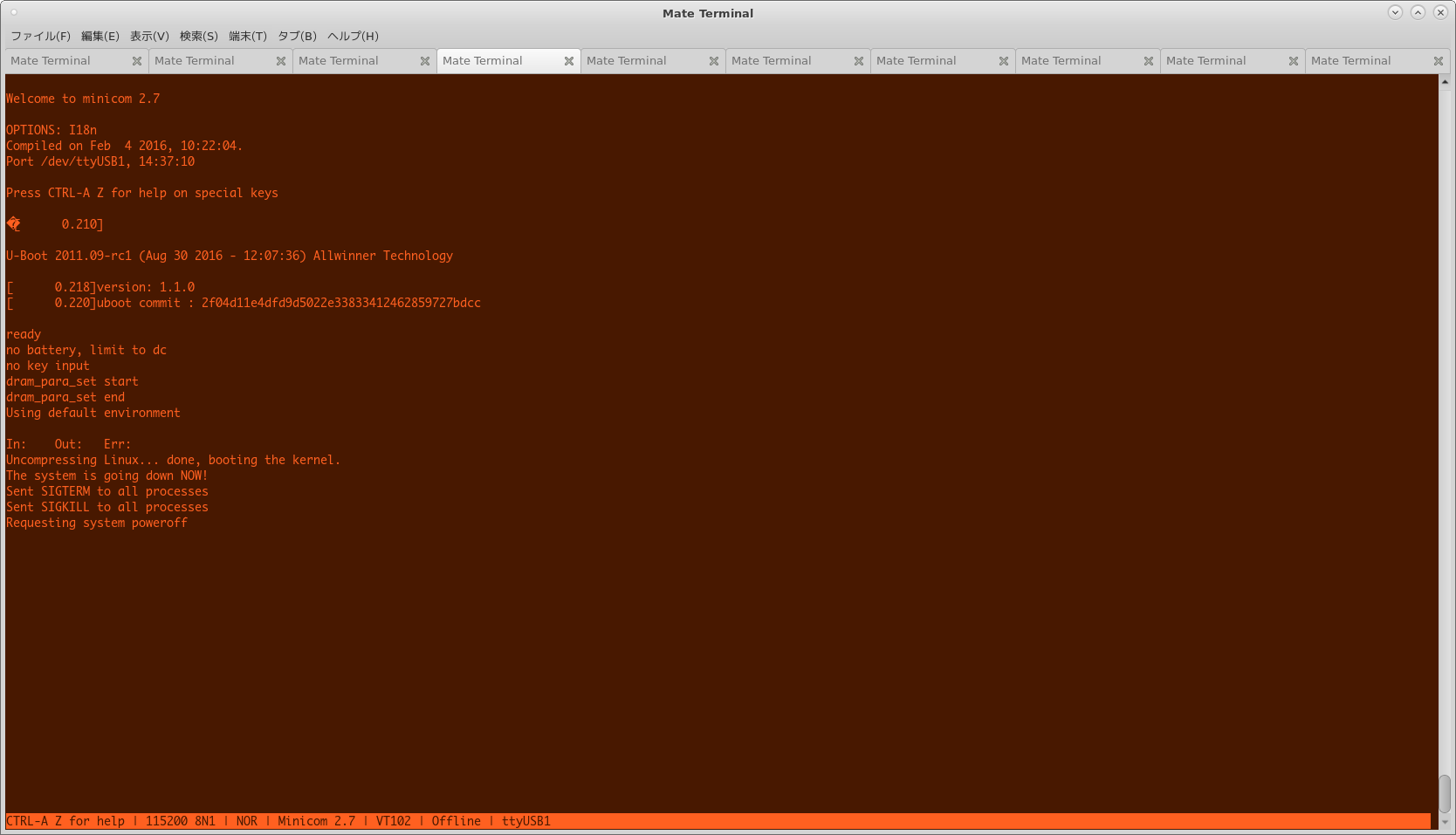Switch to the fifth Mate Terminal tab

pos(627,61)
